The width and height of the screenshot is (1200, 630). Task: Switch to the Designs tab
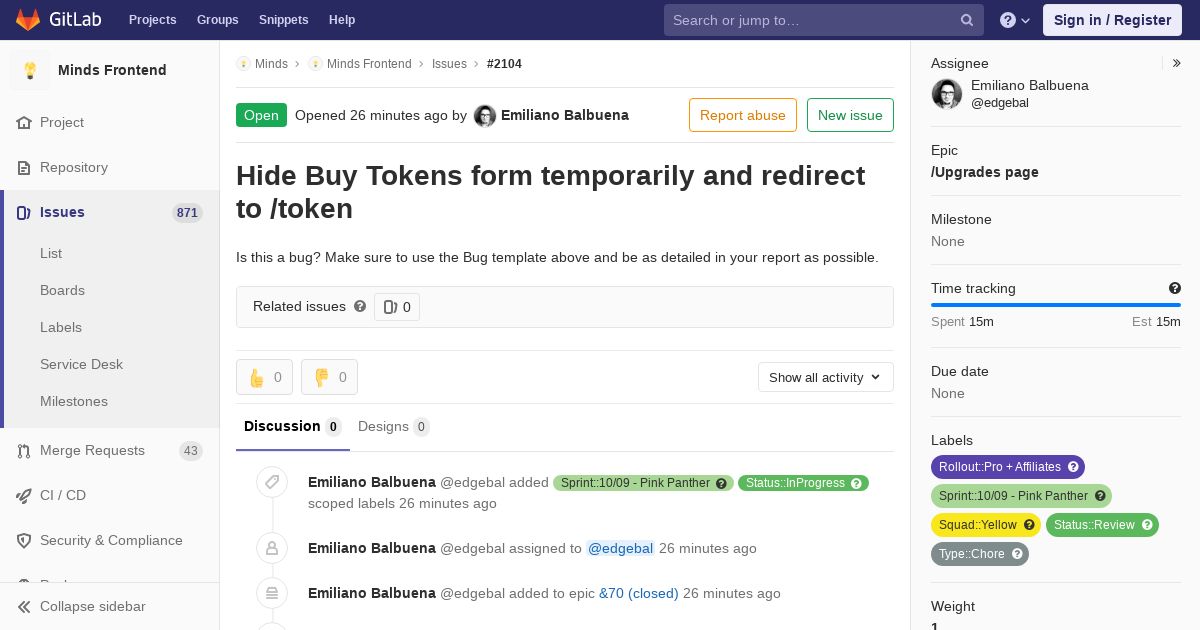click(394, 426)
